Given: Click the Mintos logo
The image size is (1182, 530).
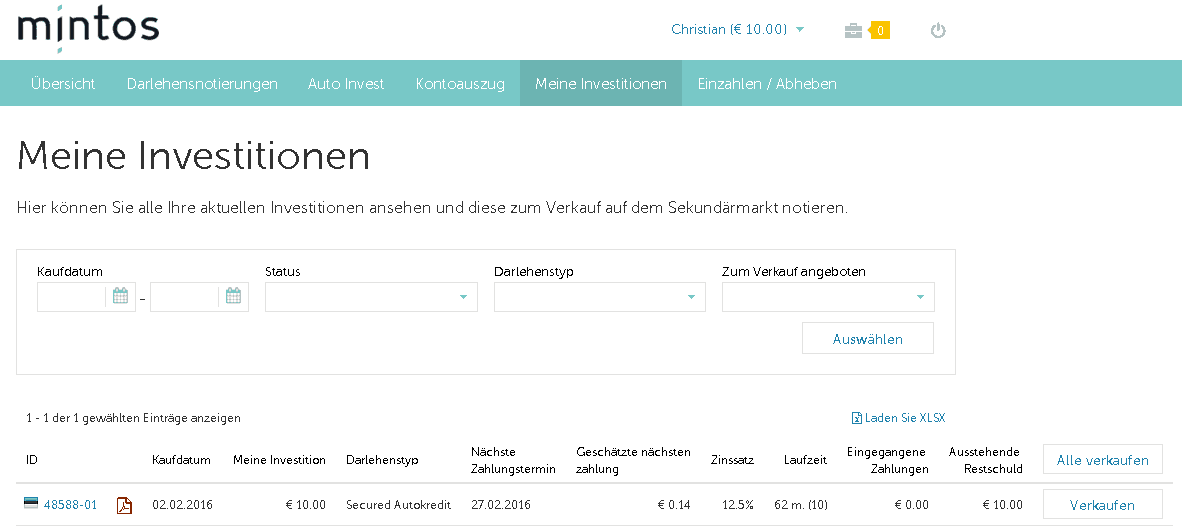Looking at the screenshot, I should (x=88, y=28).
